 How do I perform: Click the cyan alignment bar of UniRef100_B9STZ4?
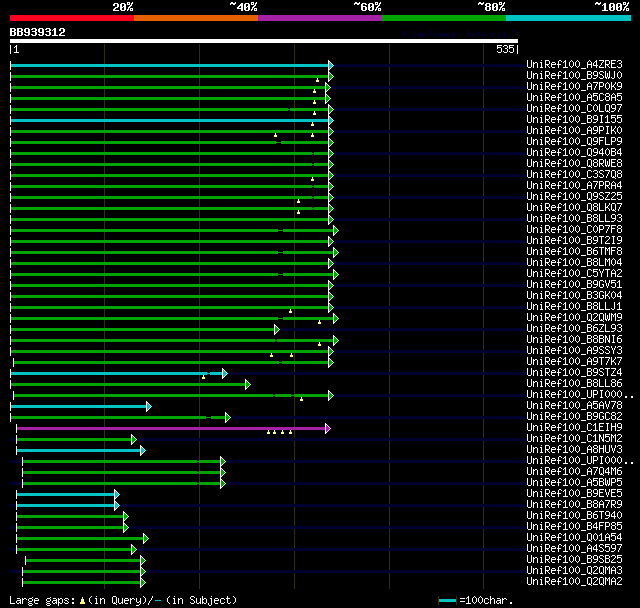tap(116, 374)
